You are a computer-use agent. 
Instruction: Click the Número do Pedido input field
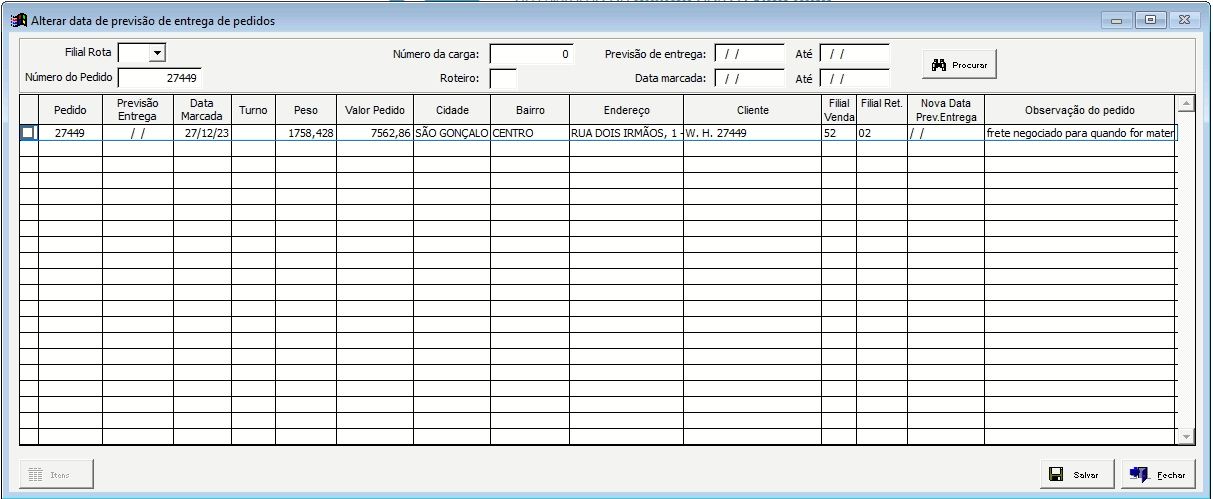160,78
